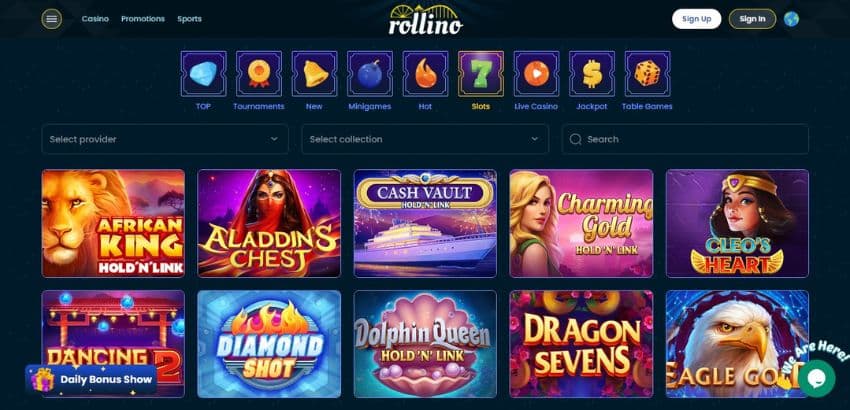Select the Jackpot dollar icon

click(x=592, y=74)
